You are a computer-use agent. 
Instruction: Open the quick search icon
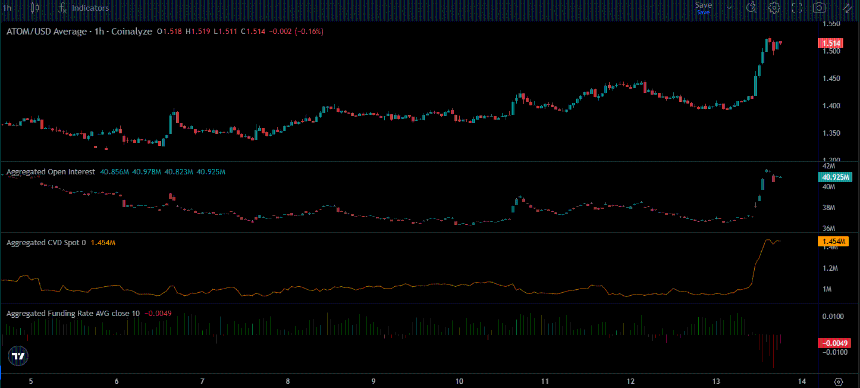[751, 7]
